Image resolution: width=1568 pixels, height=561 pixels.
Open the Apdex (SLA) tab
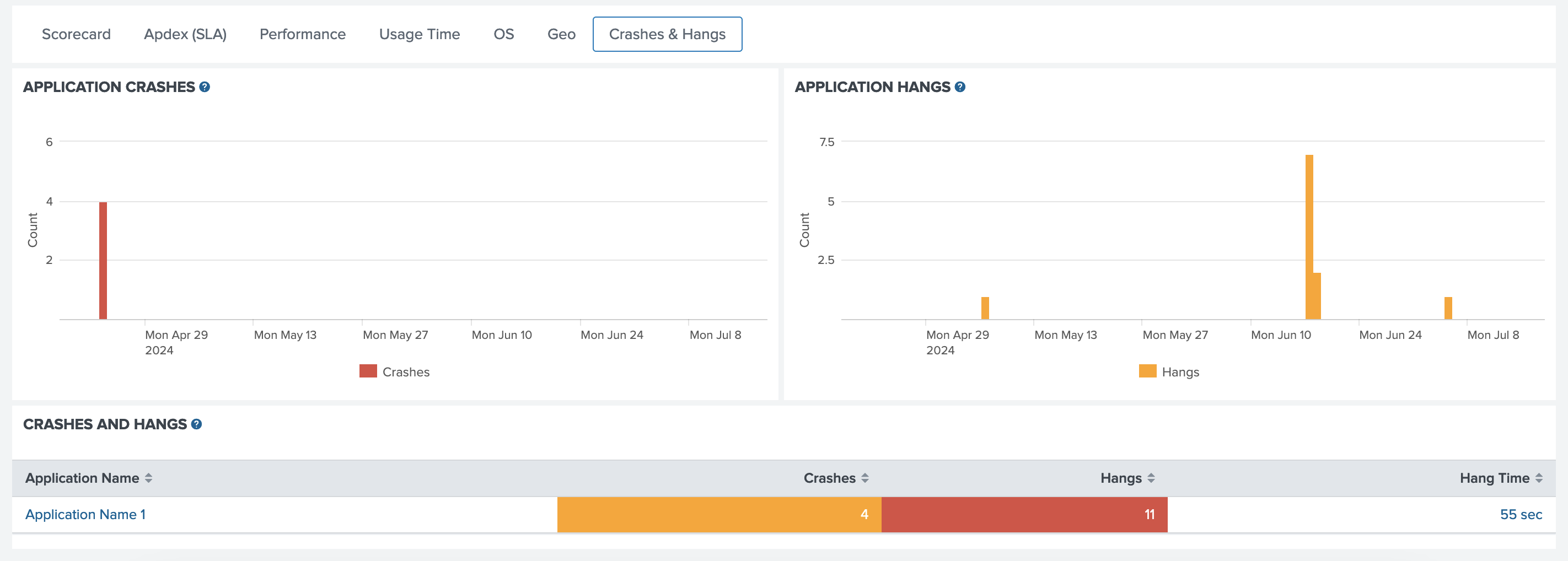pyautogui.click(x=185, y=34)
